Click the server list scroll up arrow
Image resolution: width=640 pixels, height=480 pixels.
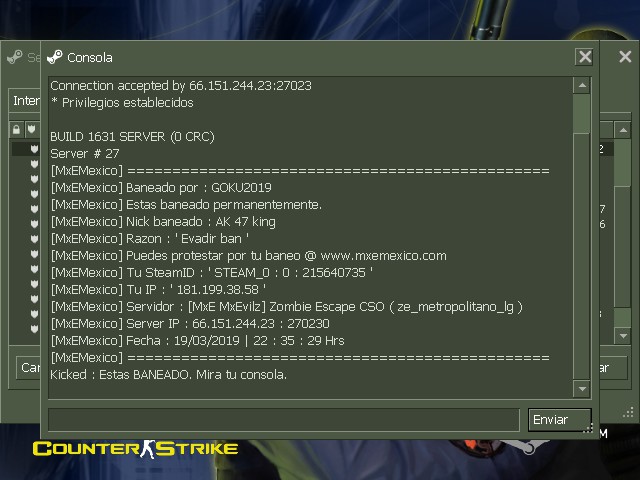(623, 130)
